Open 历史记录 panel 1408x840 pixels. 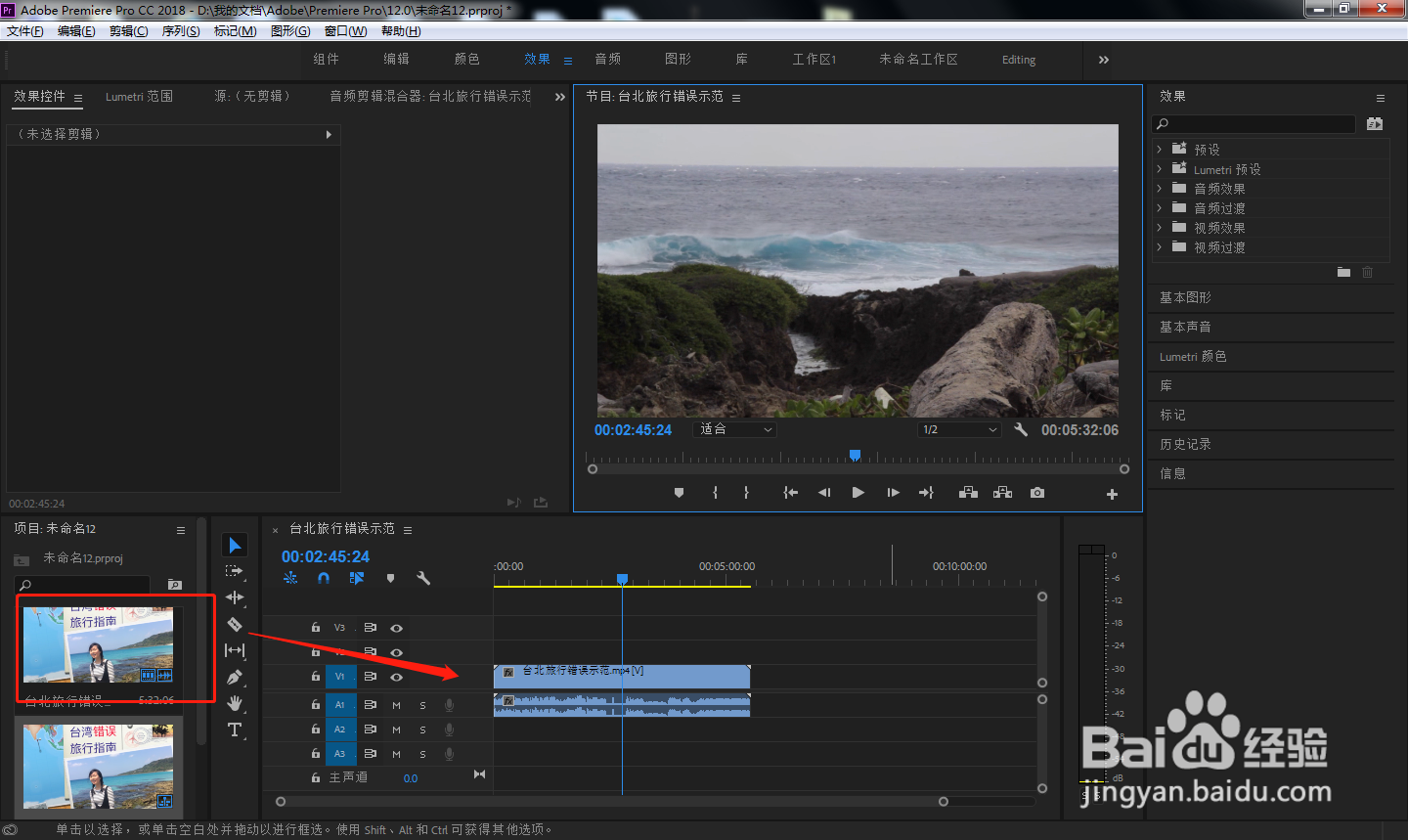(1185, 444)
